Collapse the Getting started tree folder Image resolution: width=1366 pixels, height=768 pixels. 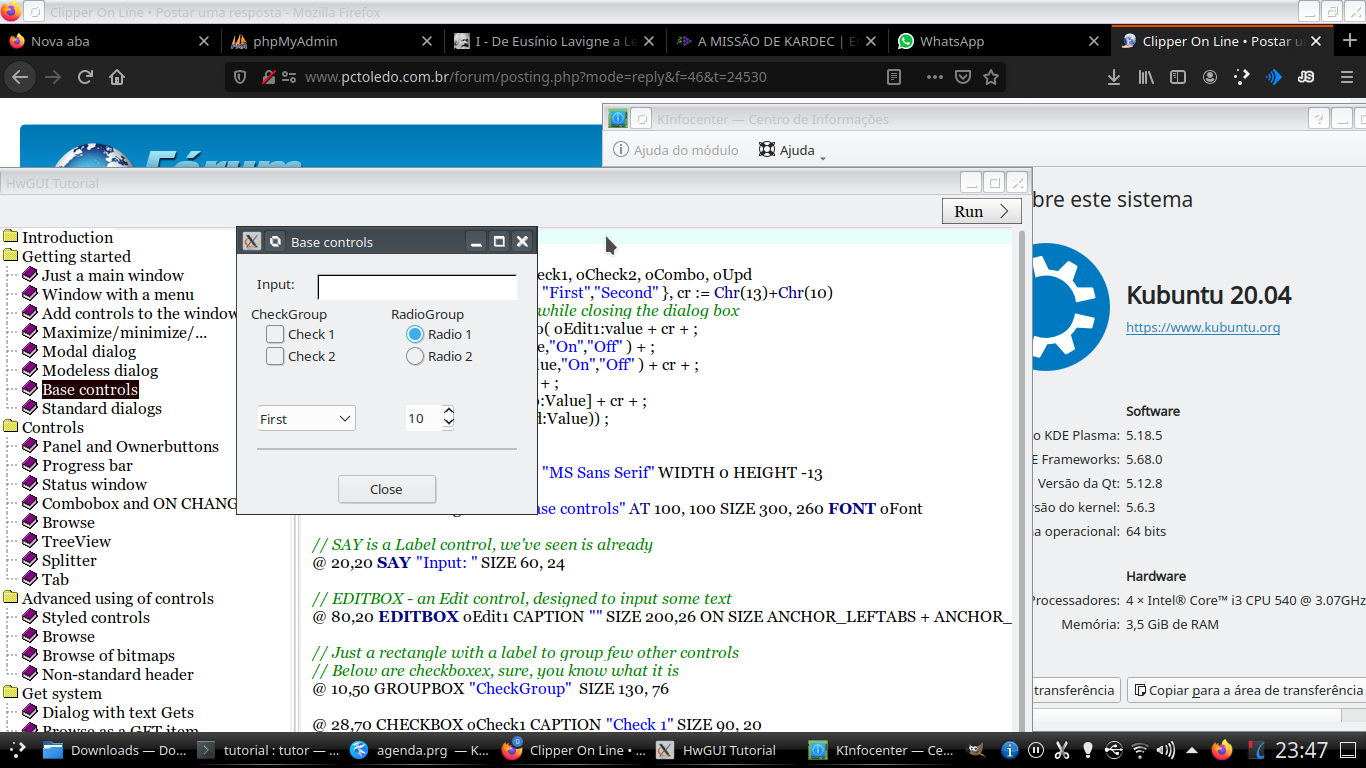click(11, 257)
